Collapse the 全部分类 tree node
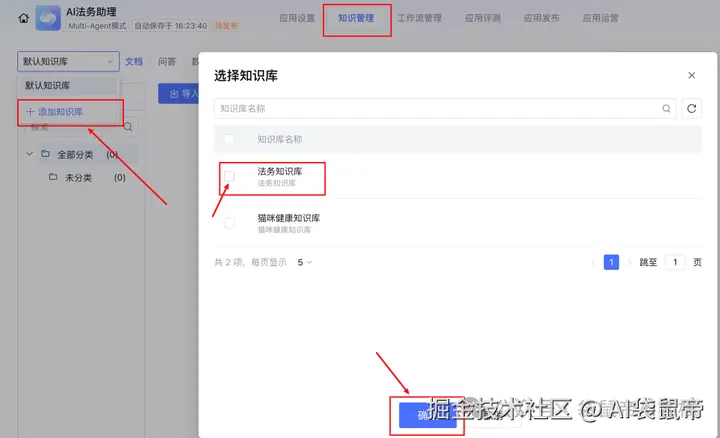Viewport: 720px width, 438px height. 29,154
